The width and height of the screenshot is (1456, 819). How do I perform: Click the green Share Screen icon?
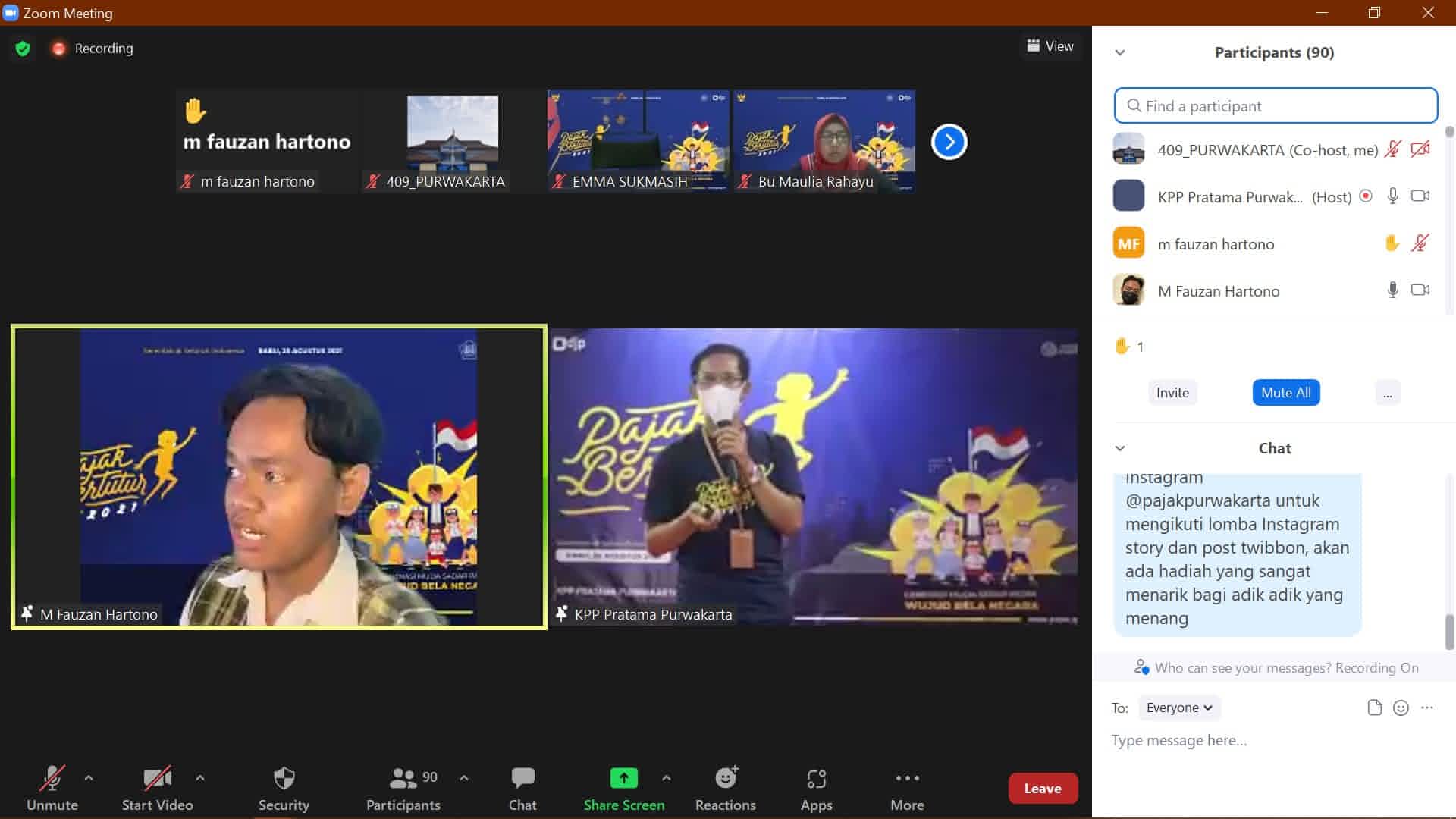623,779
